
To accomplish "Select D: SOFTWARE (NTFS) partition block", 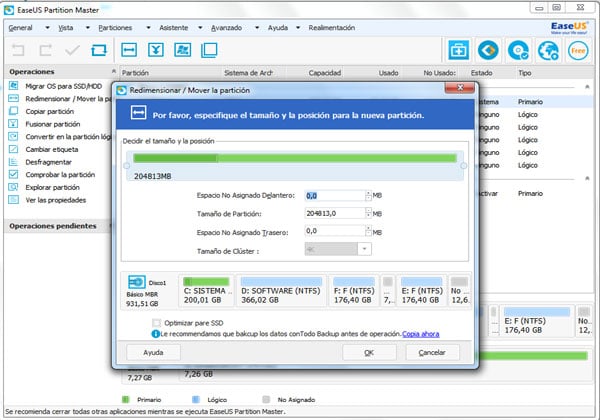I will pyautogui.click(x=281, y=291).
